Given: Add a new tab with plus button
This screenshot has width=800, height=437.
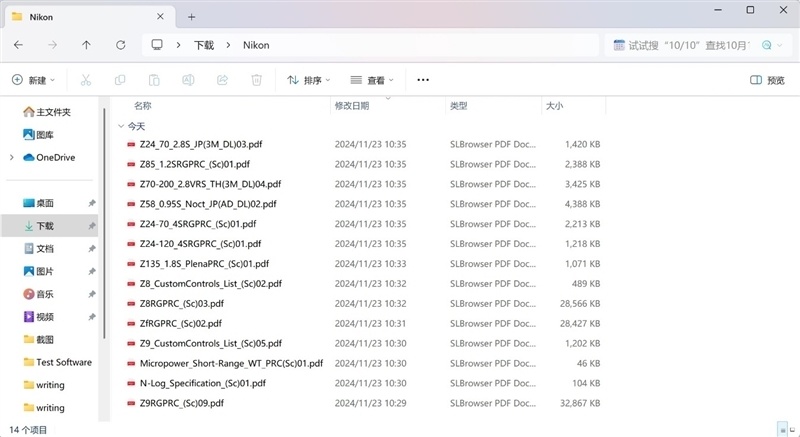Looking at the screenshot, I should point(192,16).
